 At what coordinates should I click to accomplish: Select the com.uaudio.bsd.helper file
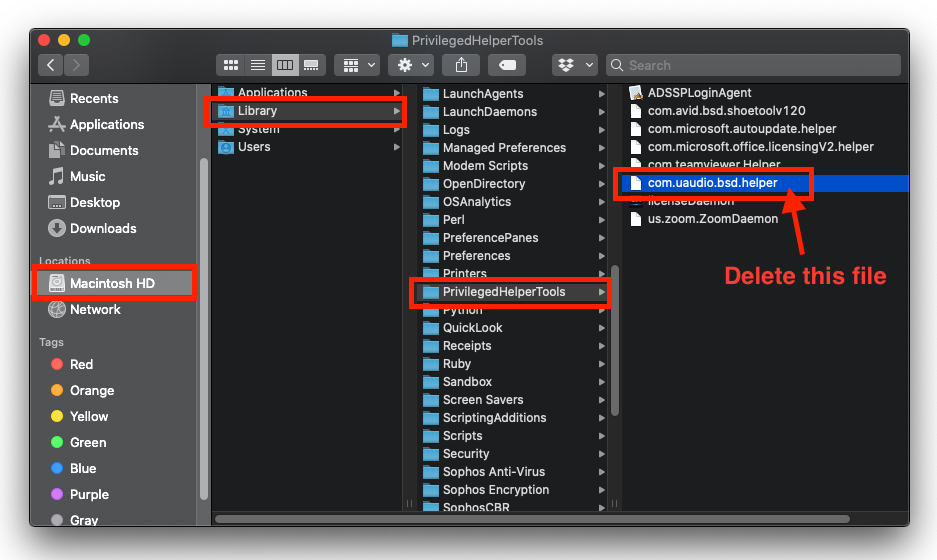pos(712,183)
